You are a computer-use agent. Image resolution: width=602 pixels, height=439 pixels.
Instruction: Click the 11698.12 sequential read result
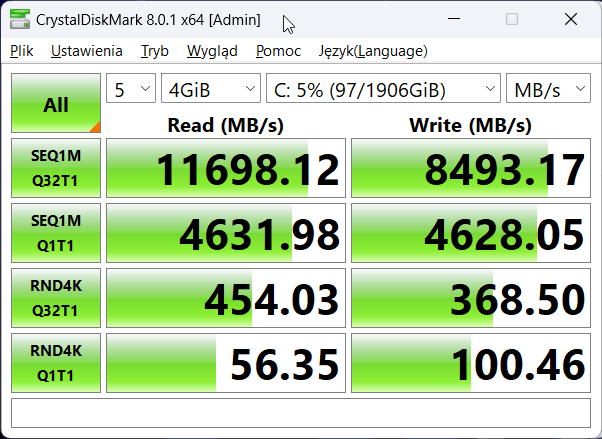pos(226,169)
